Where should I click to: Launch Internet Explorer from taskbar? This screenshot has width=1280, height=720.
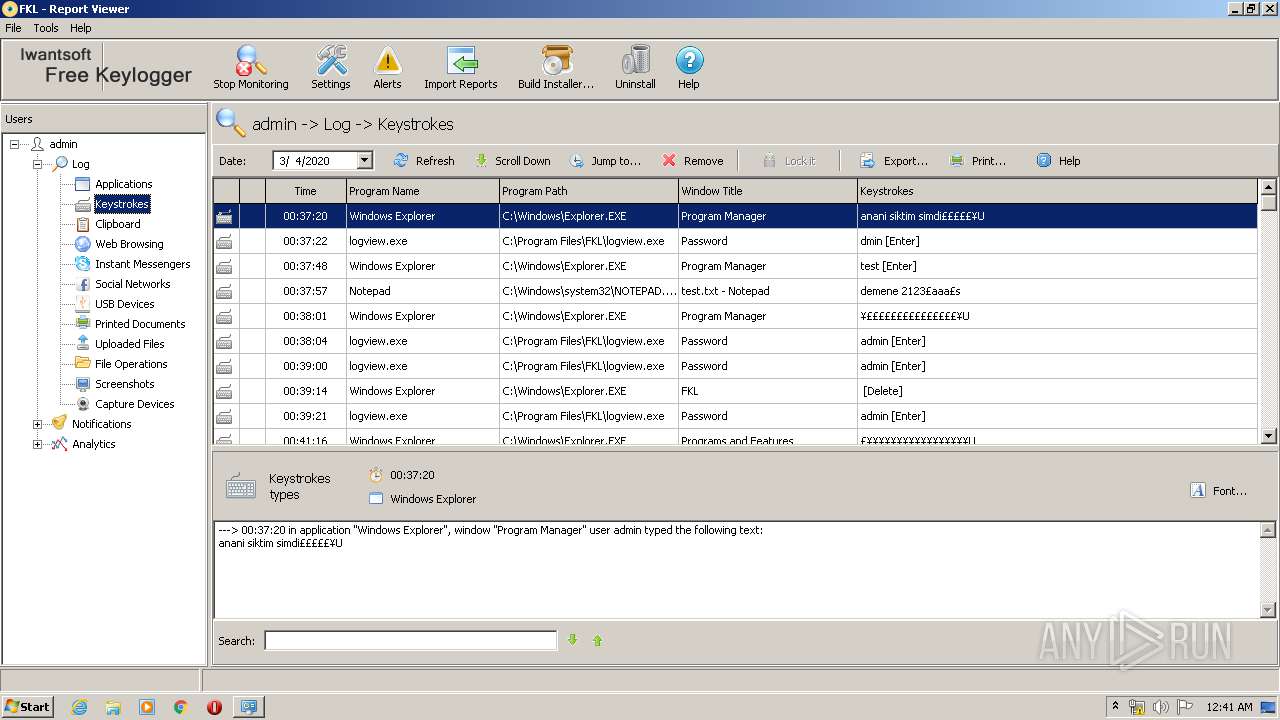[x=79, y=707]
